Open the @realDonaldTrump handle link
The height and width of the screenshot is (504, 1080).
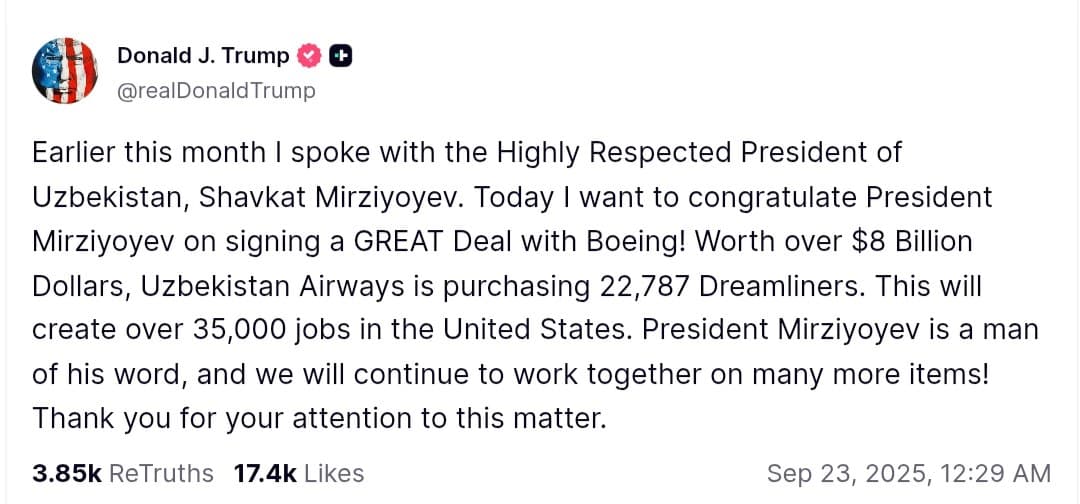[x=216, y=91]
